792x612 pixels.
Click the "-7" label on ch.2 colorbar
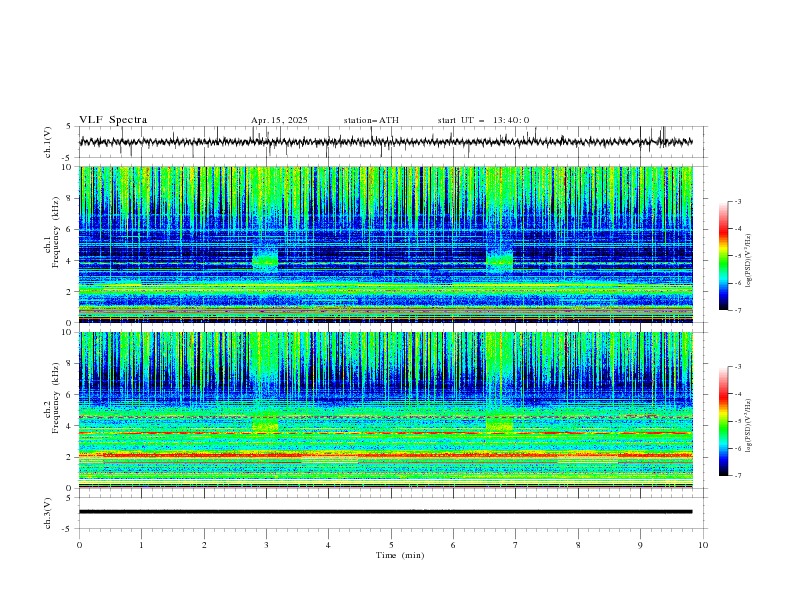click(x=737, y=476)
